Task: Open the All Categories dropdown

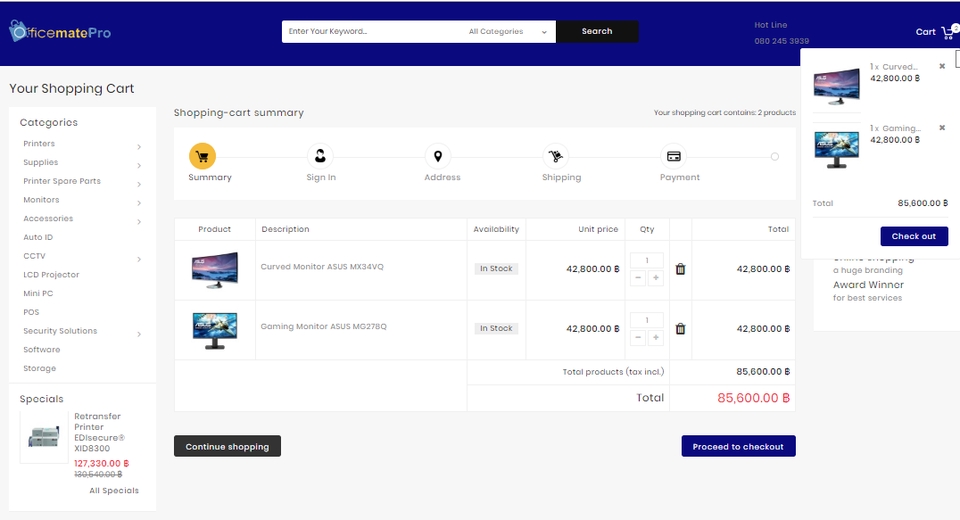Action: pyautogui.click(x=508, y=31)
